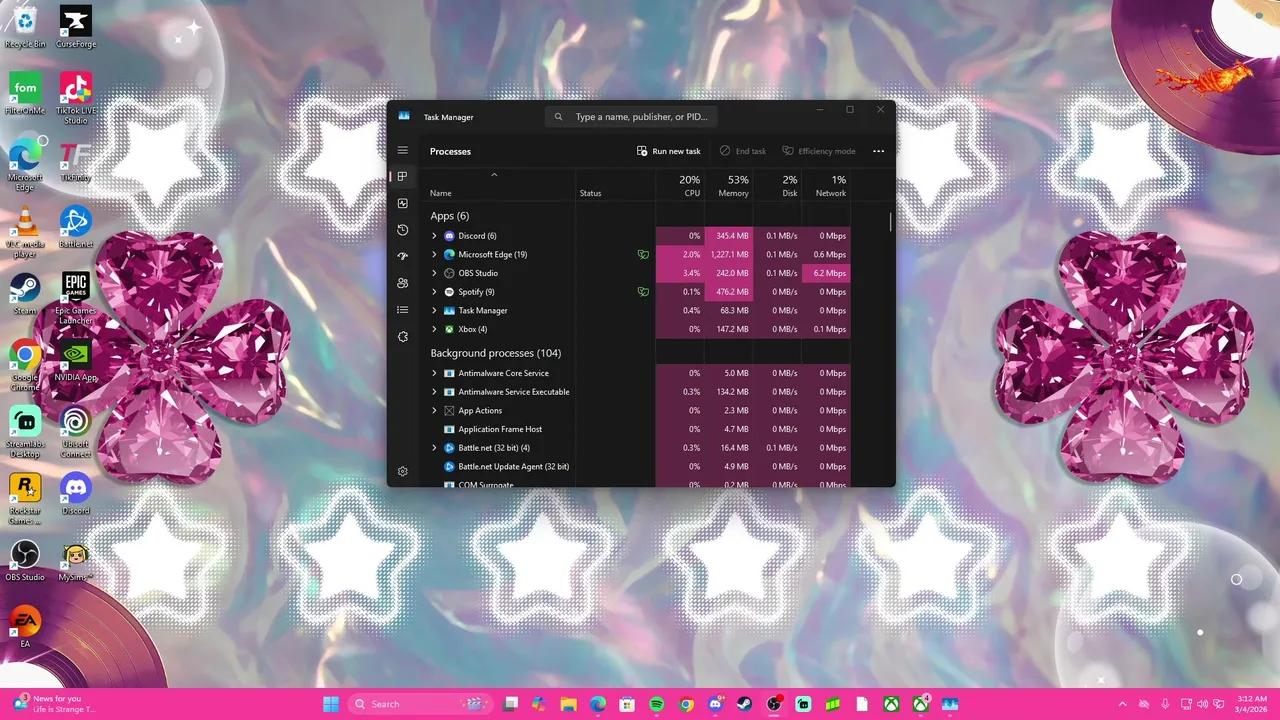Expand the OBS Studio process row

click(x=434, y=273)
